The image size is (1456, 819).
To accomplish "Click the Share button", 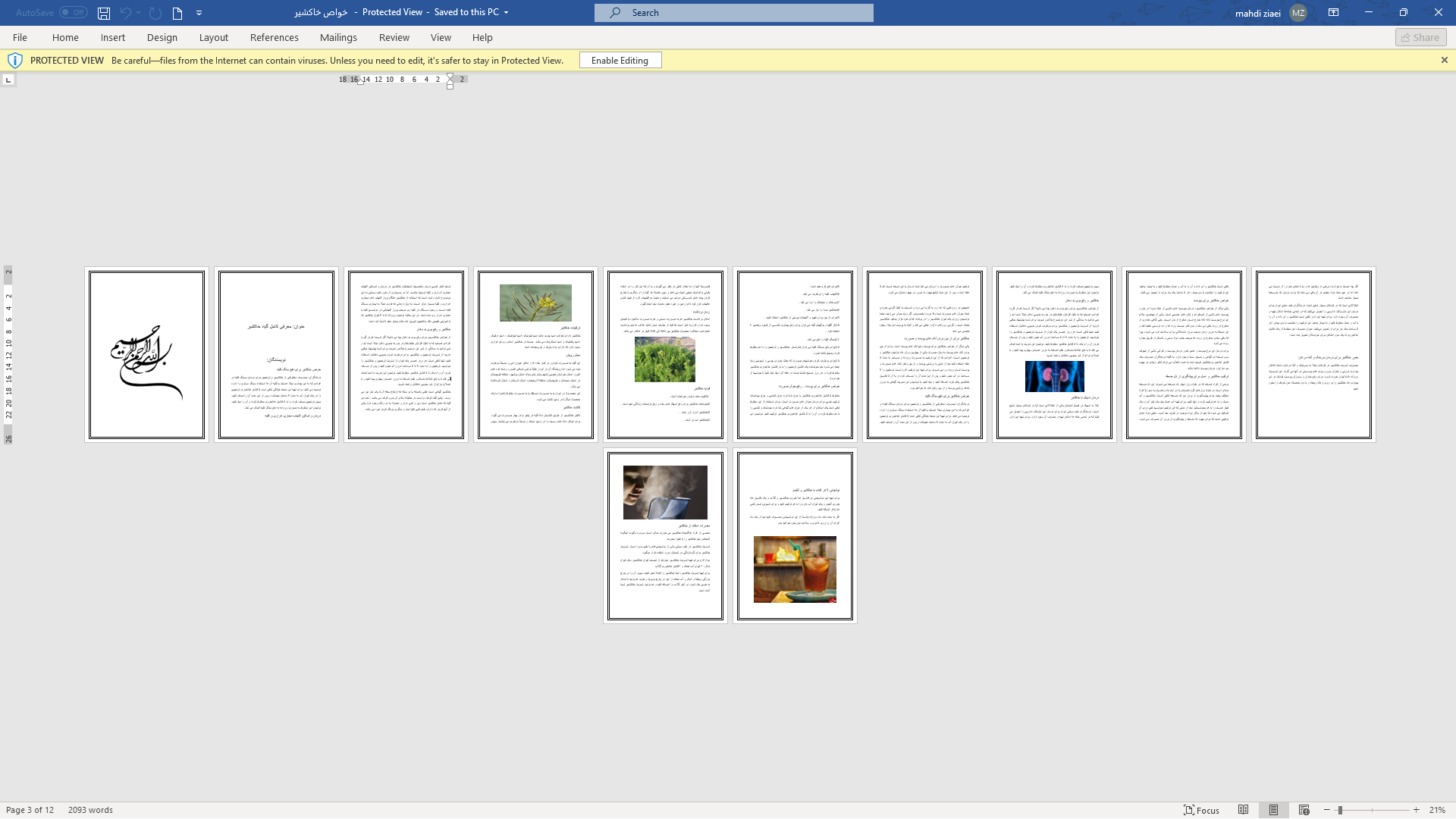I will [1420, 37].
